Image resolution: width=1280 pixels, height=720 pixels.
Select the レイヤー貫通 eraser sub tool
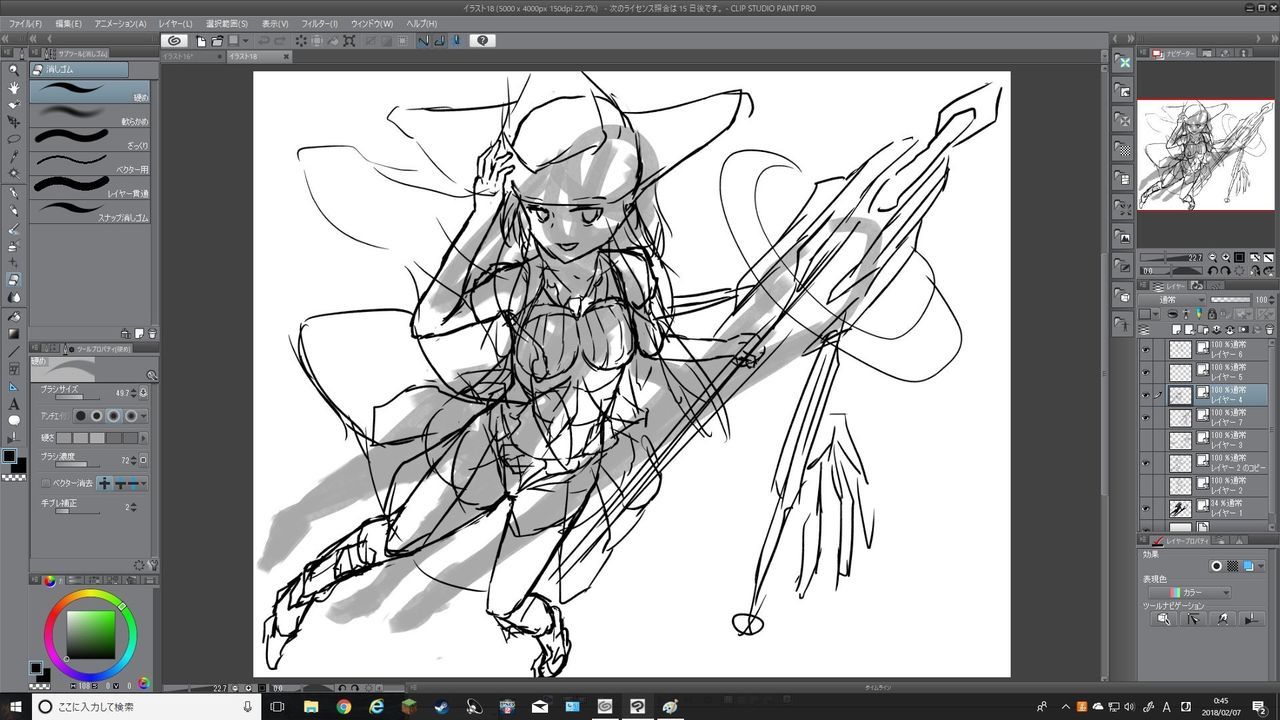tap(90, 186)
